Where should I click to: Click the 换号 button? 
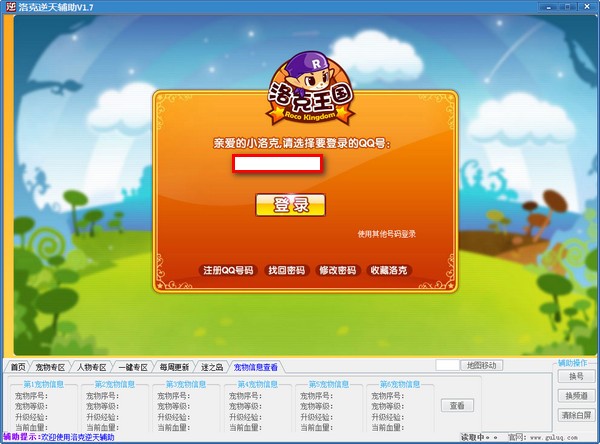coord(576,376)
